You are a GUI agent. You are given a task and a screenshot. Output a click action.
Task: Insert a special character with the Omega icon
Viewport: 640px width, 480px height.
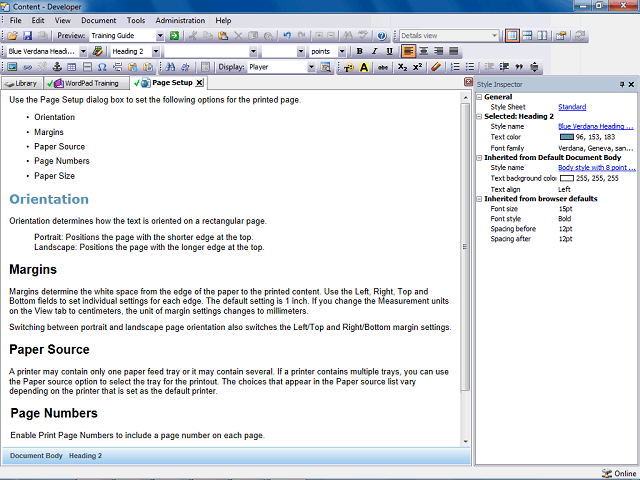[102, 67]
